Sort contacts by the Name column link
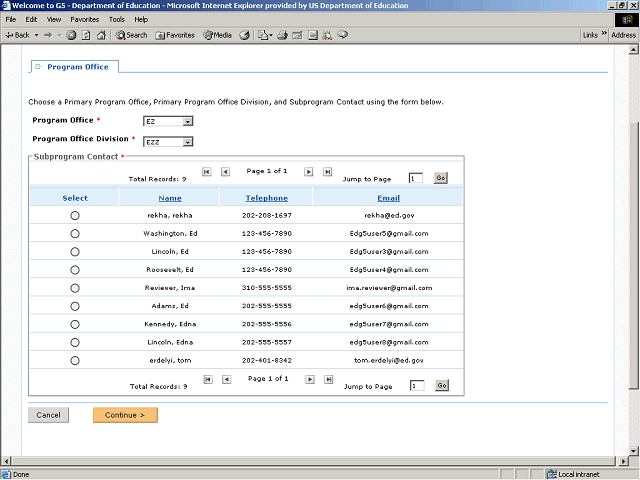 click(x=170, y=198)
